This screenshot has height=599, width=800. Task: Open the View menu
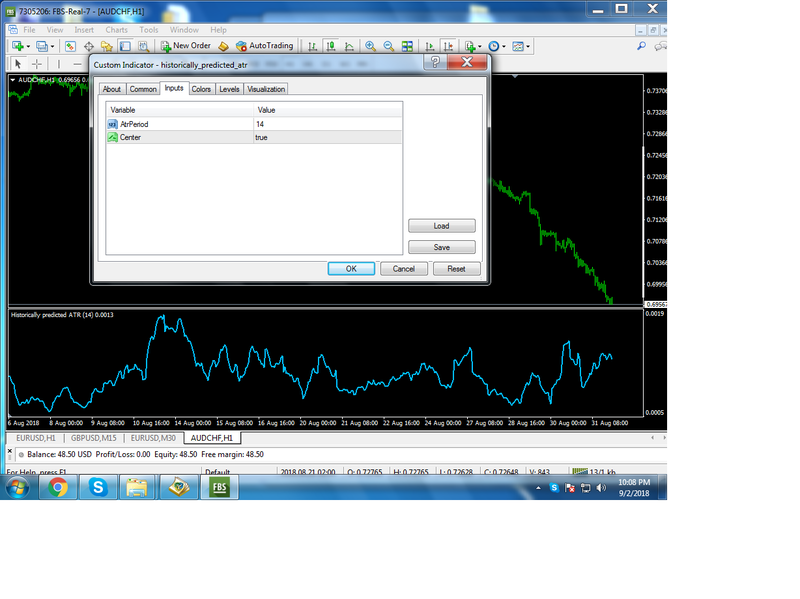[55, 30]
